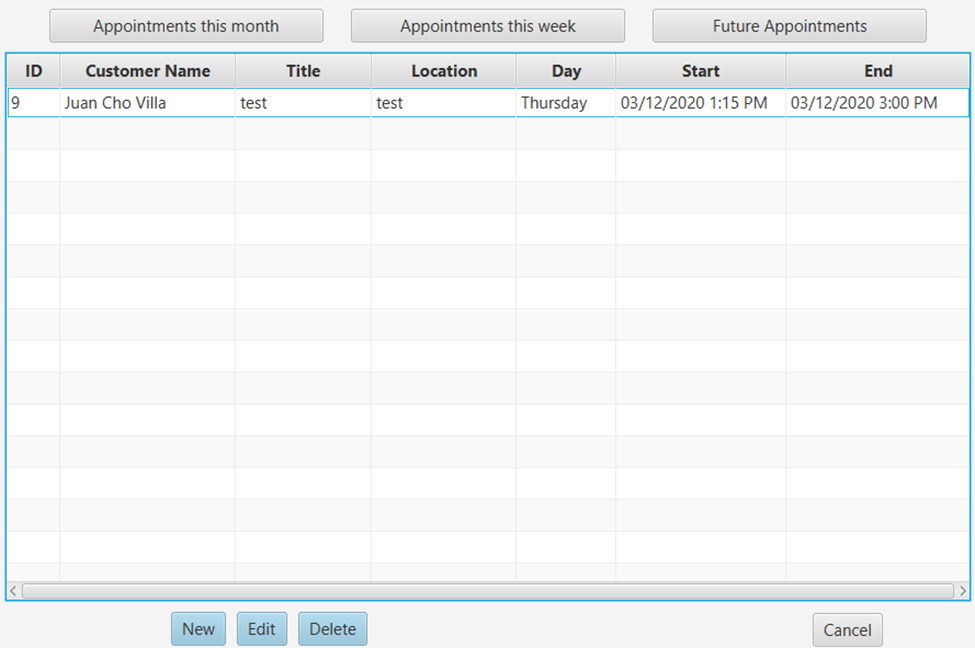The width and height of the screenshot is (975, 648).
Task: Sort by the ID column header
Action: click(x=33, y=71)
